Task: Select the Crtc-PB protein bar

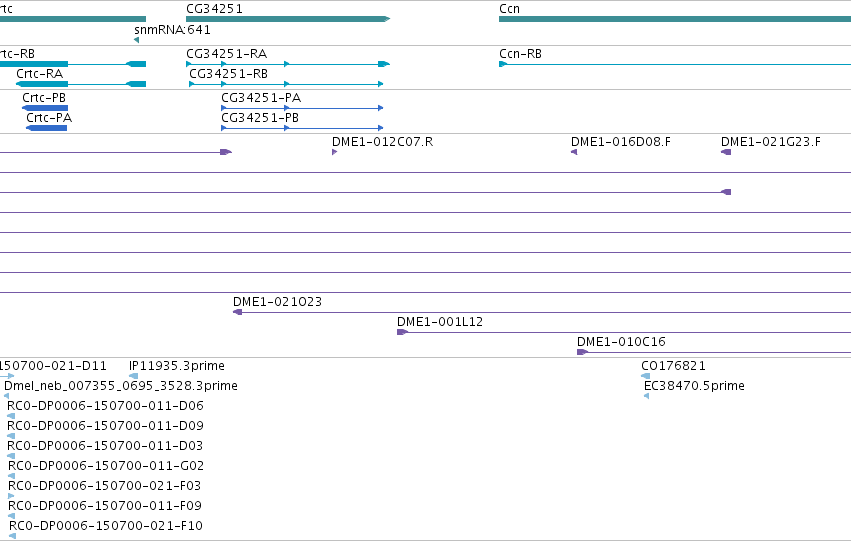Action: 45,108
